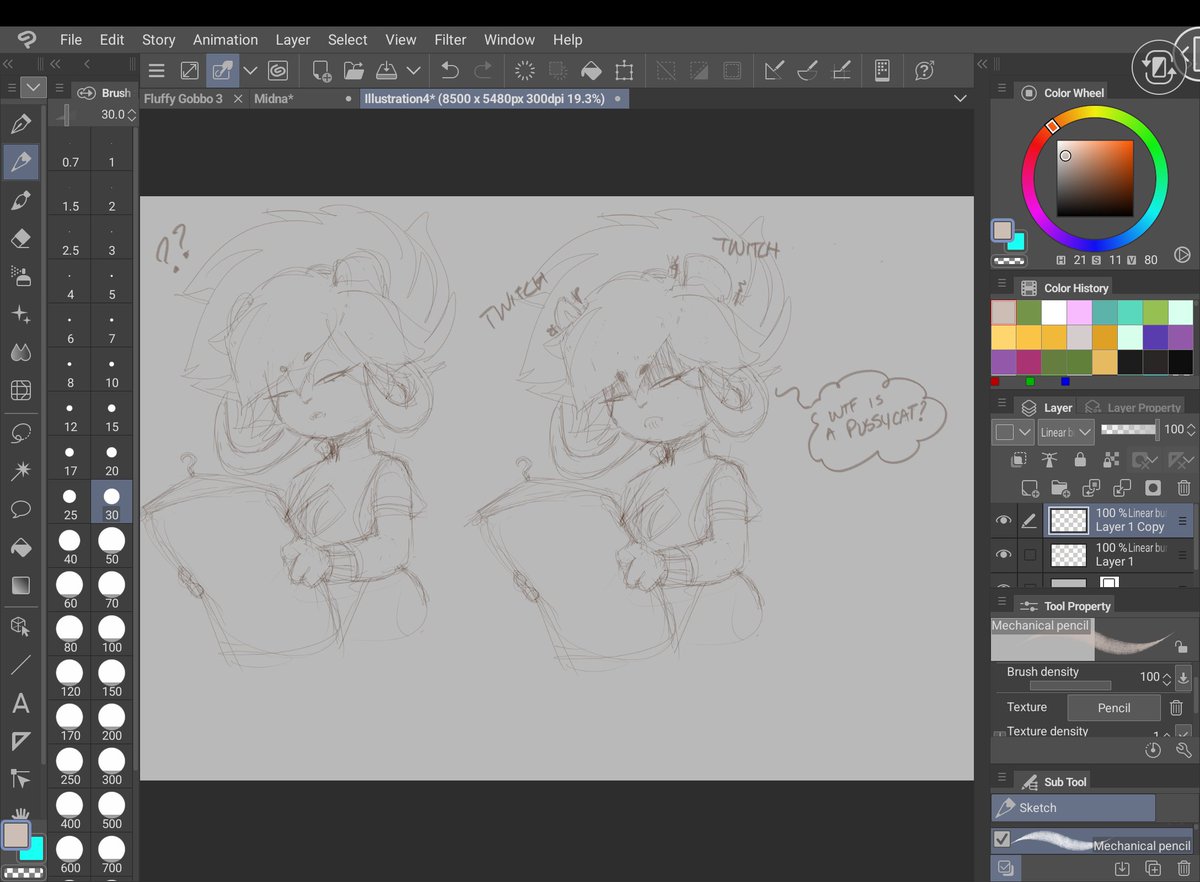Select the Lasso selection tool
This screenshot has width=1200, height=882.
(x=20, y=433)
